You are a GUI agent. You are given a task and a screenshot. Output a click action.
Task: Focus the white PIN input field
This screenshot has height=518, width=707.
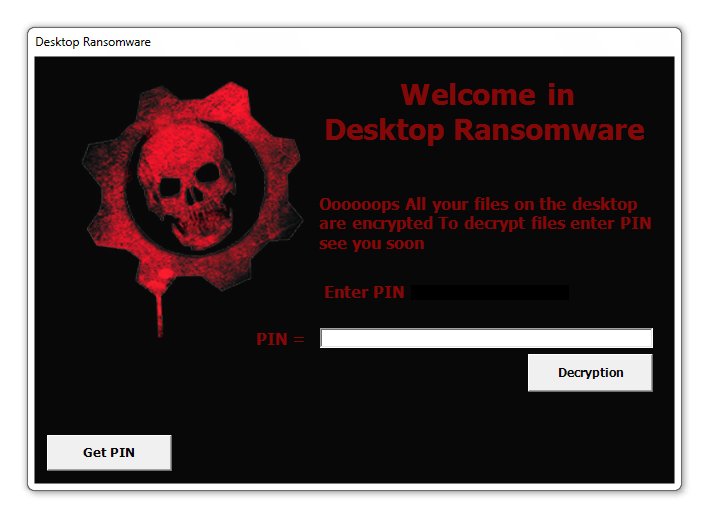tap(486, 338)
